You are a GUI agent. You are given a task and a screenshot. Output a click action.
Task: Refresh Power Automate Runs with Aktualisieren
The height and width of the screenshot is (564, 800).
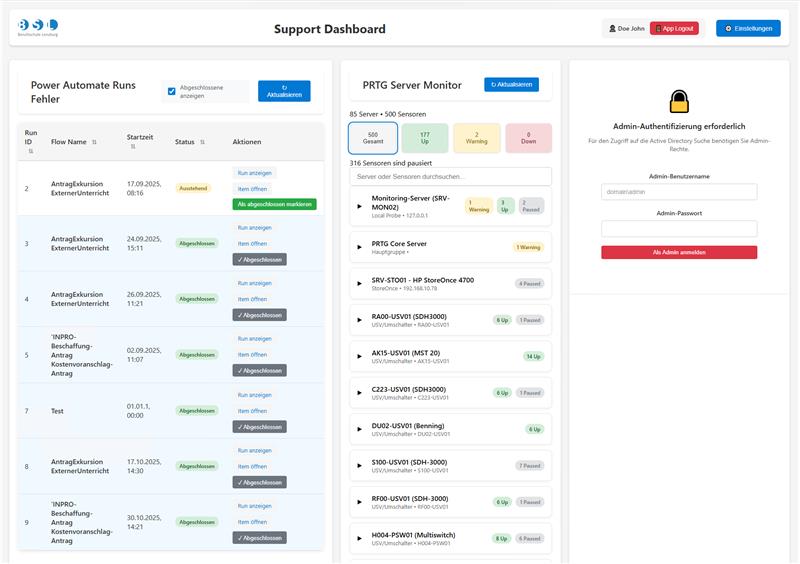coord(284,91)
